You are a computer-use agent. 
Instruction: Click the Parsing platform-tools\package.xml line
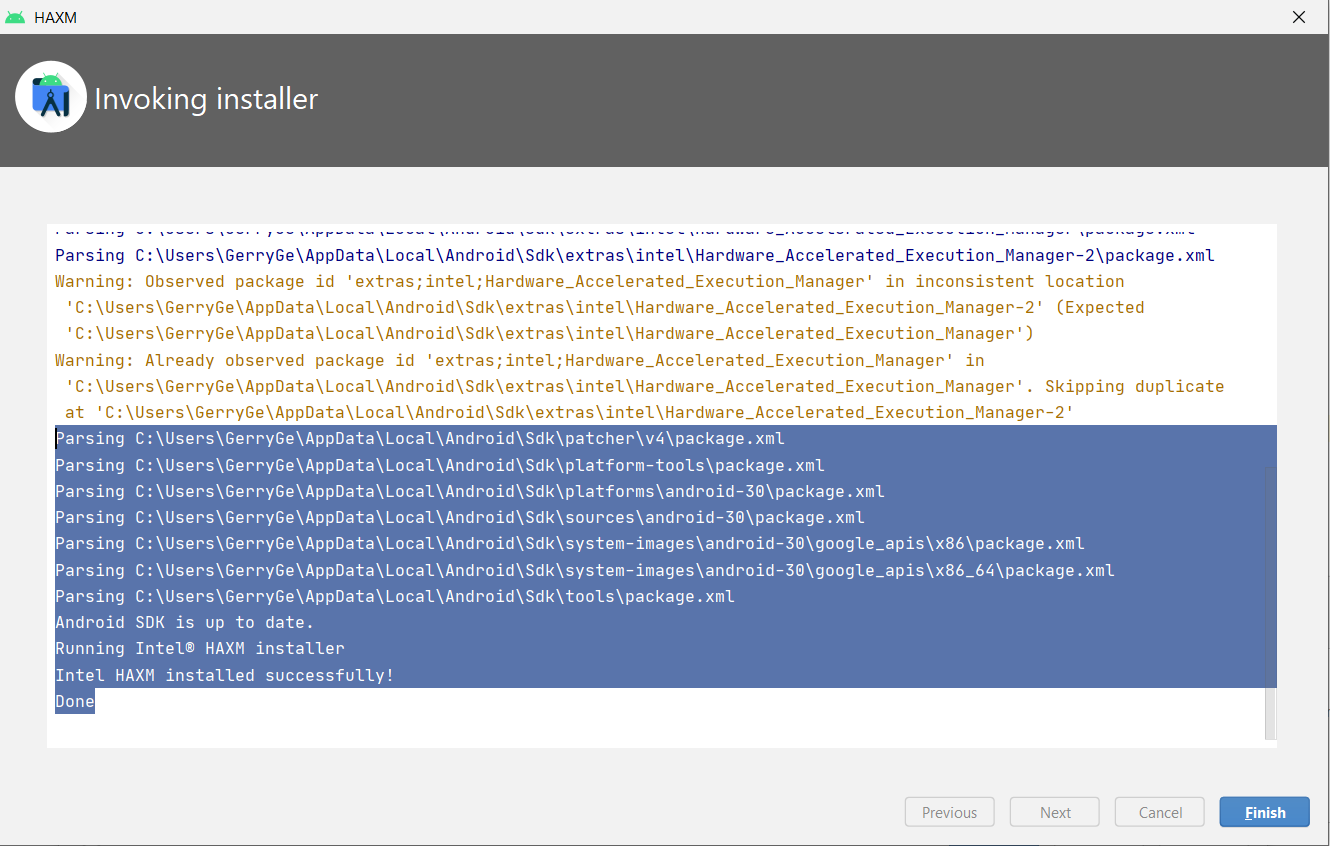(440, 465)
